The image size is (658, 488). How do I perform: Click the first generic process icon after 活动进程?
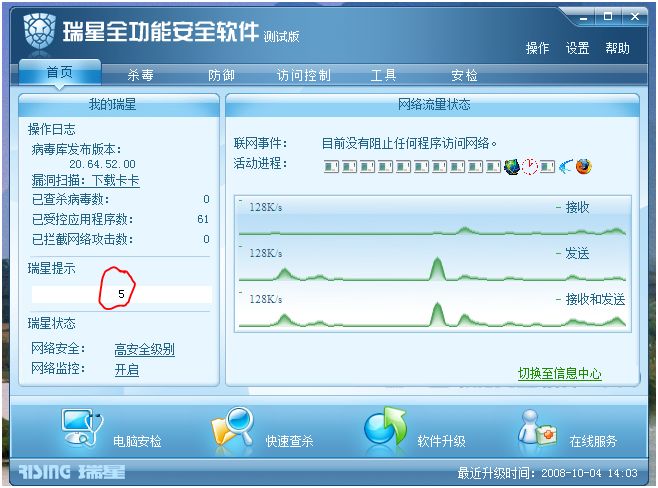(331, 167)
